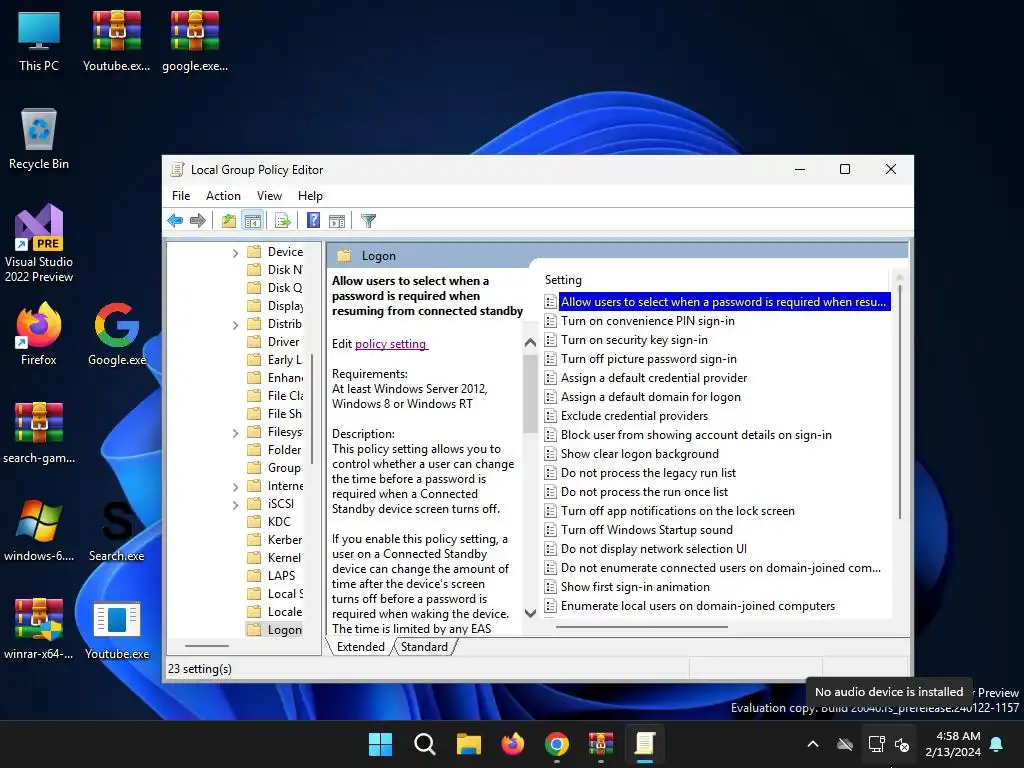Open taskbar Search magnifier icon
The width and height of the screenshot is (1024, 768).
click(424, 744)
